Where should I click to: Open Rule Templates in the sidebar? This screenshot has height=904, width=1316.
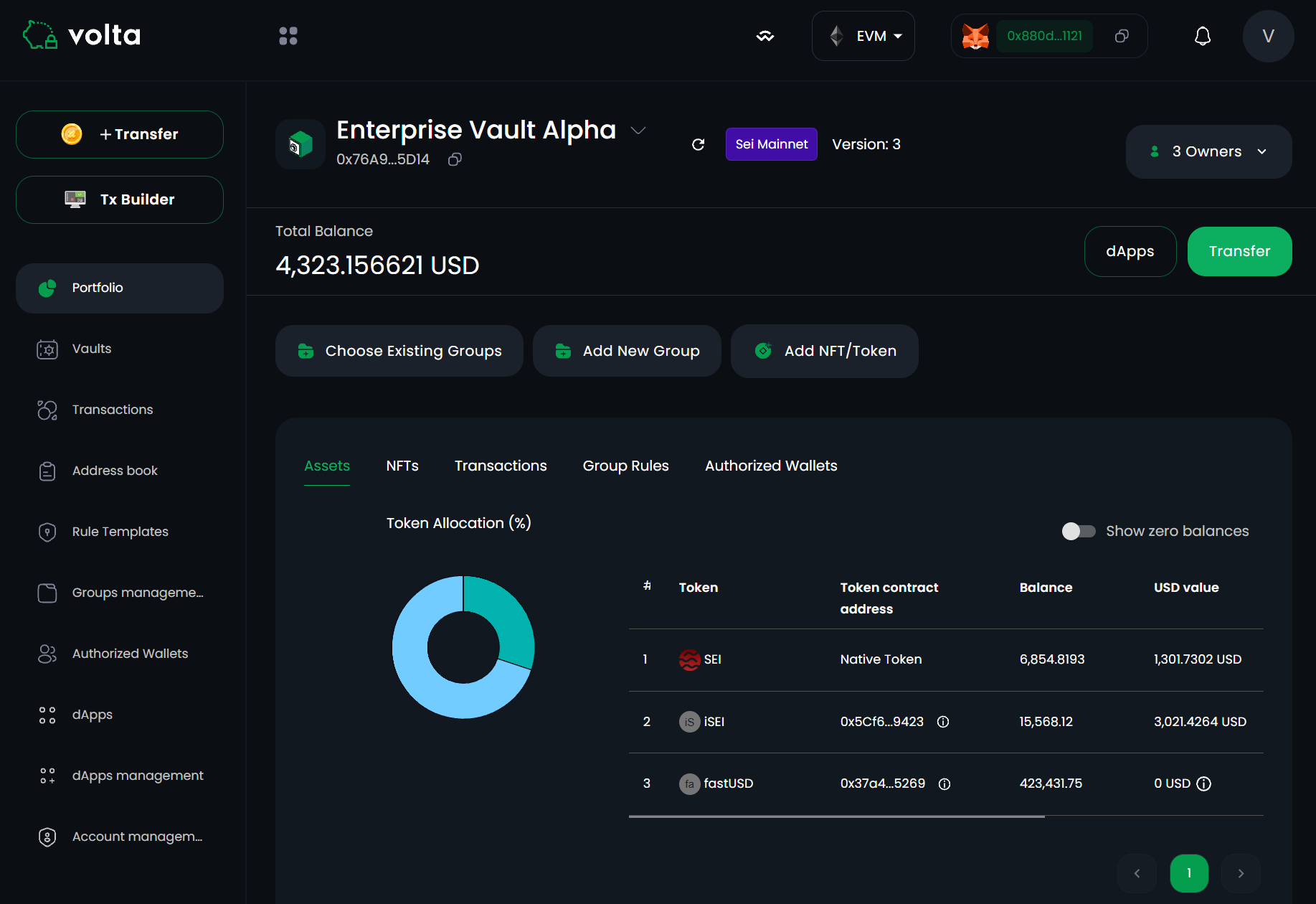coord(120,532)
